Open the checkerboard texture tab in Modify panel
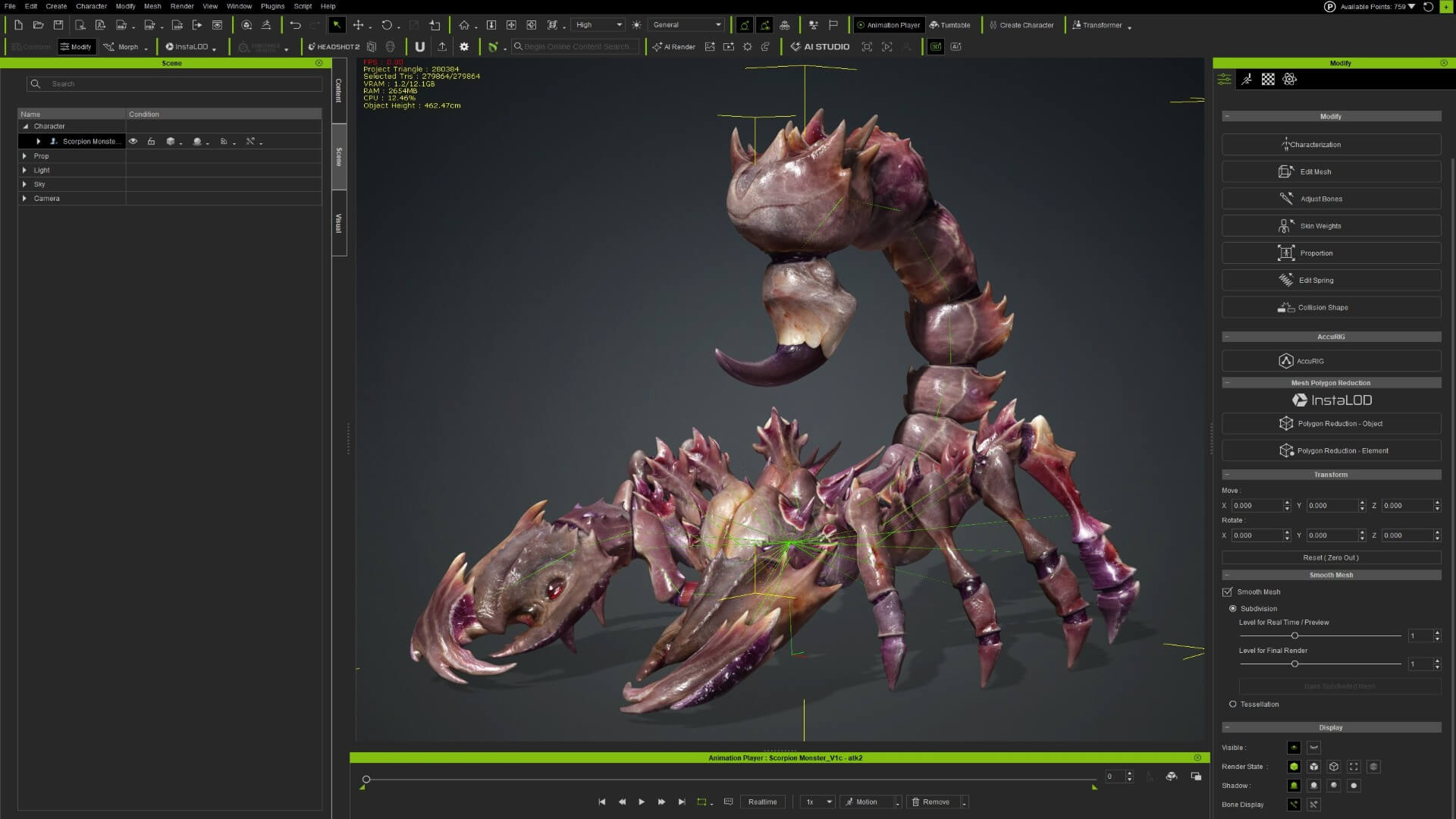The image size is (1456, 819). (1268, 79)
